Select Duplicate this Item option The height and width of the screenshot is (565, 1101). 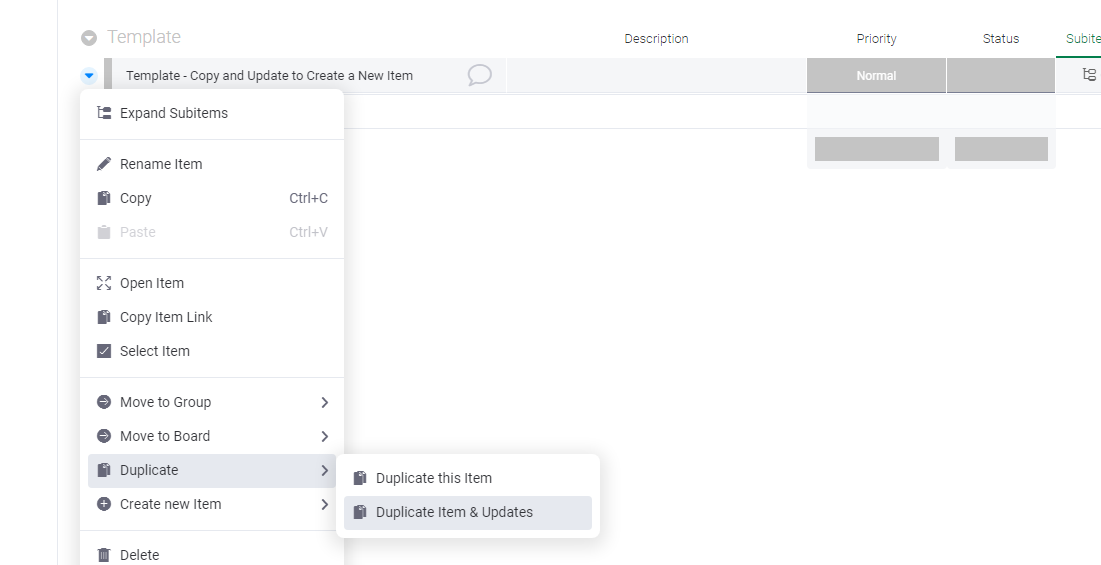click(434, 478)
